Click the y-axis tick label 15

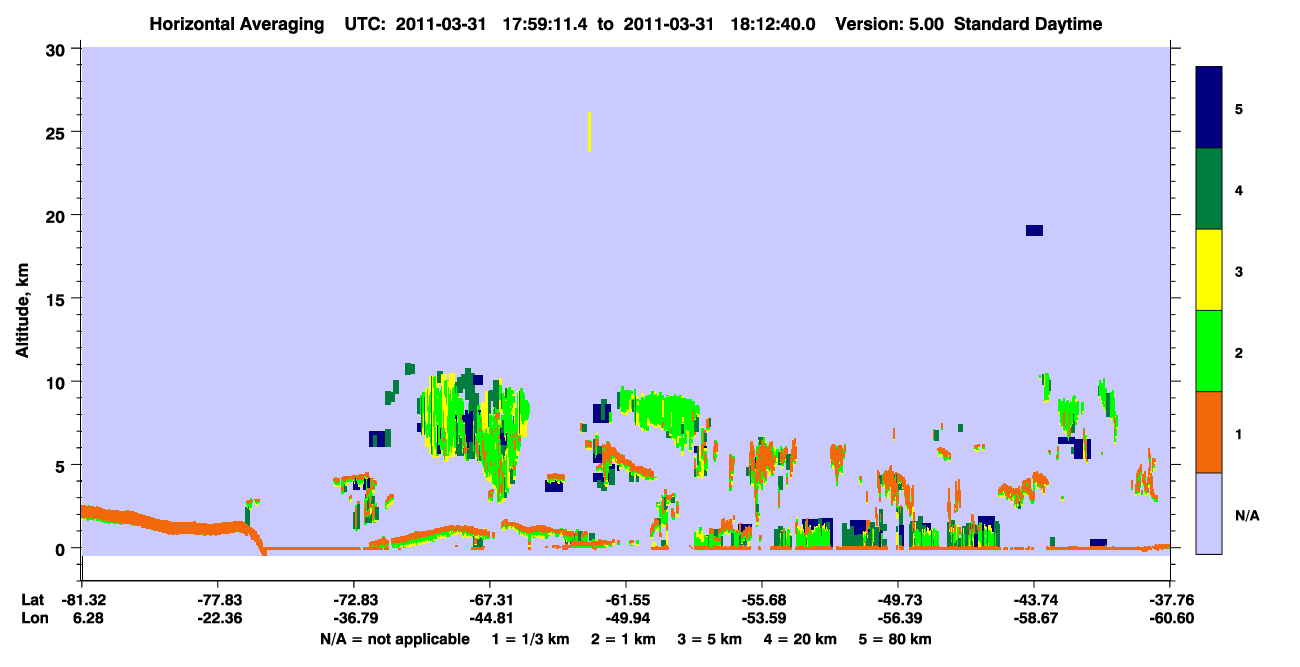coord(57,299)
